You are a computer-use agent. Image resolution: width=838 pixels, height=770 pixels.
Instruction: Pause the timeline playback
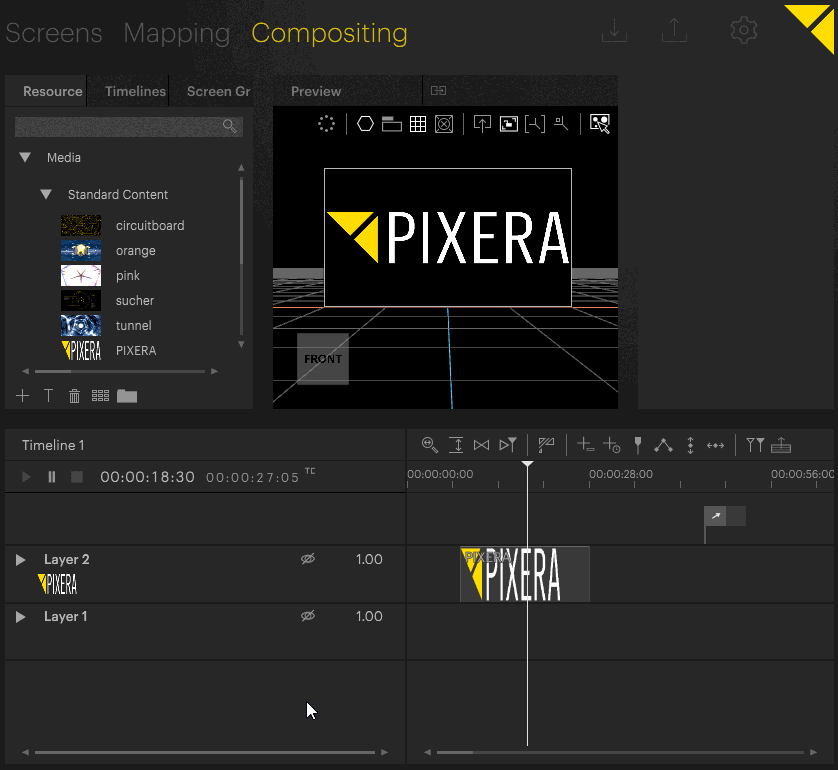(x=52, y=476)
